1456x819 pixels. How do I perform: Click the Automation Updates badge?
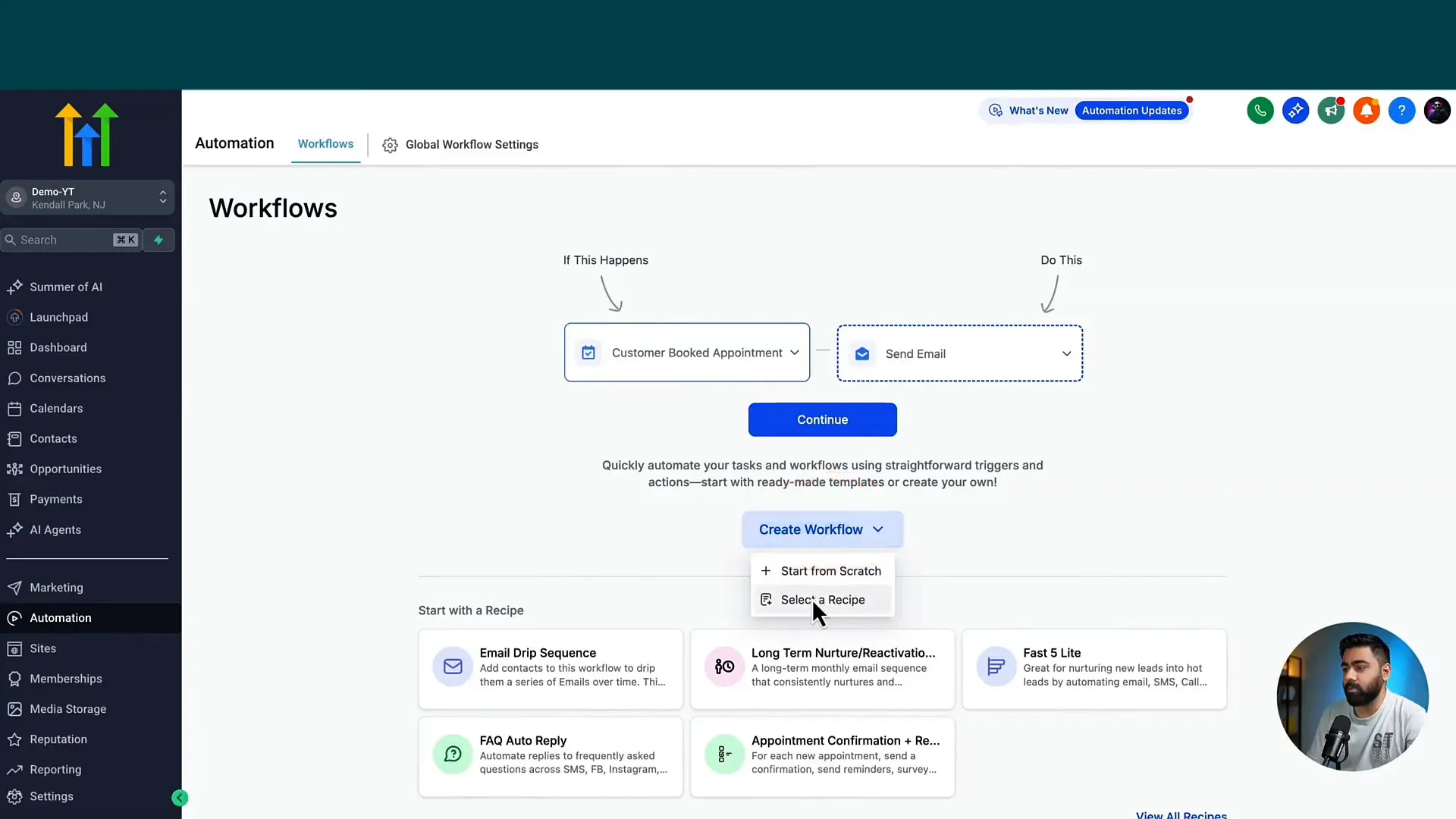(x=1131, y=111)
